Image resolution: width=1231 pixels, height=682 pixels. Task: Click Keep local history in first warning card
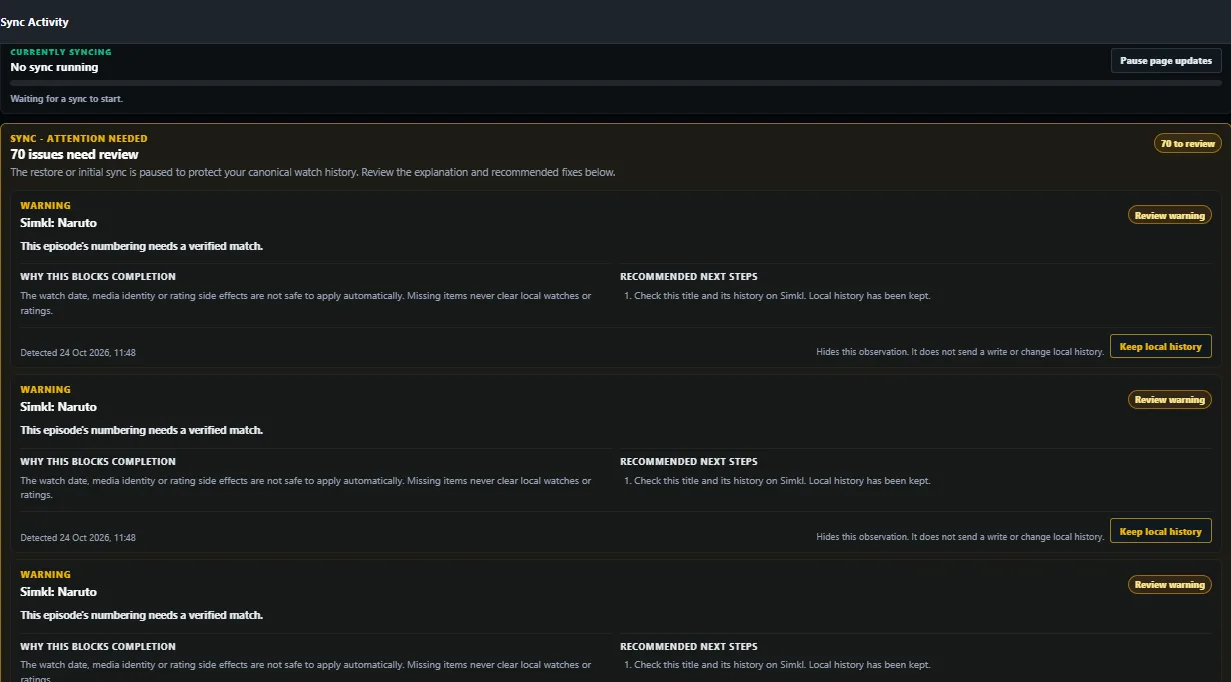1160,347
